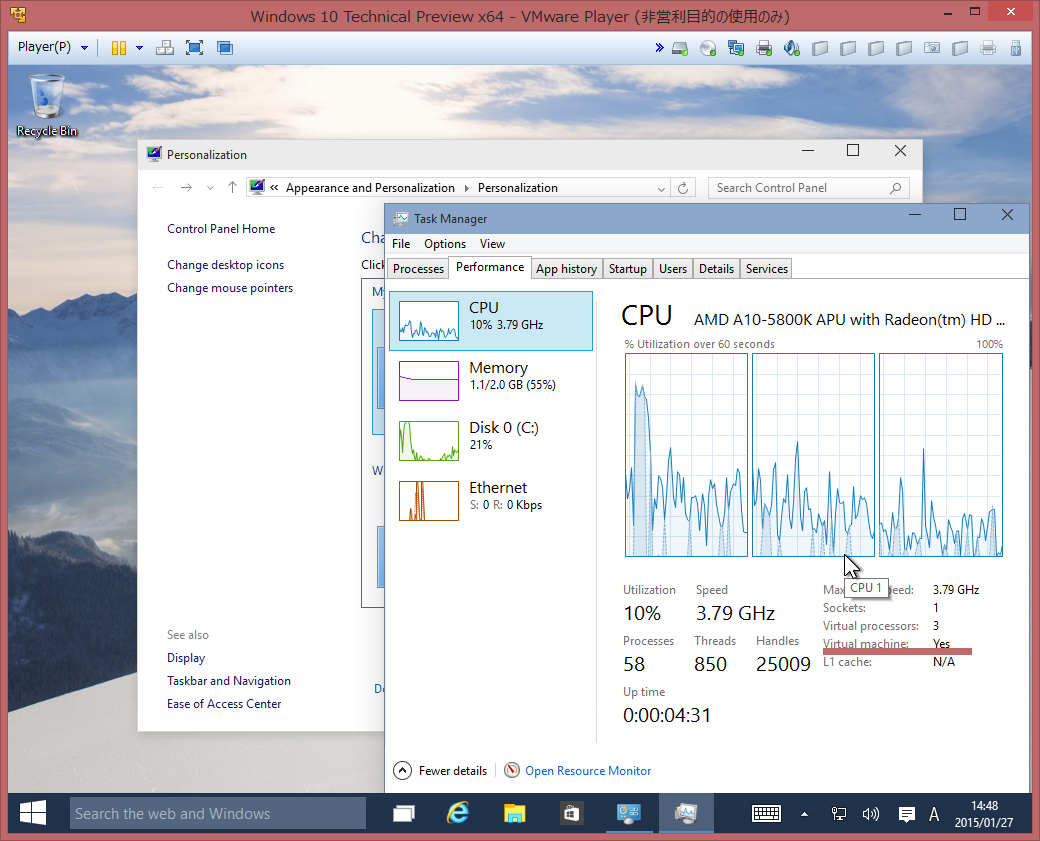Screen dimensions: 1040x841
Task: Click Open Resource Monitor link
Action: tap(588, 771)
